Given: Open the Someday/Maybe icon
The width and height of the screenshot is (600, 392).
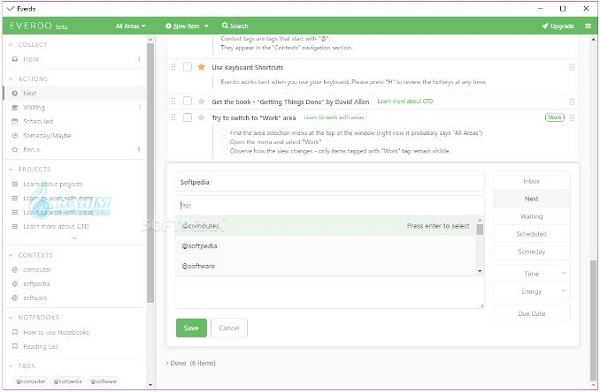Looking at the screenshot, I should [x=15, y=136].
